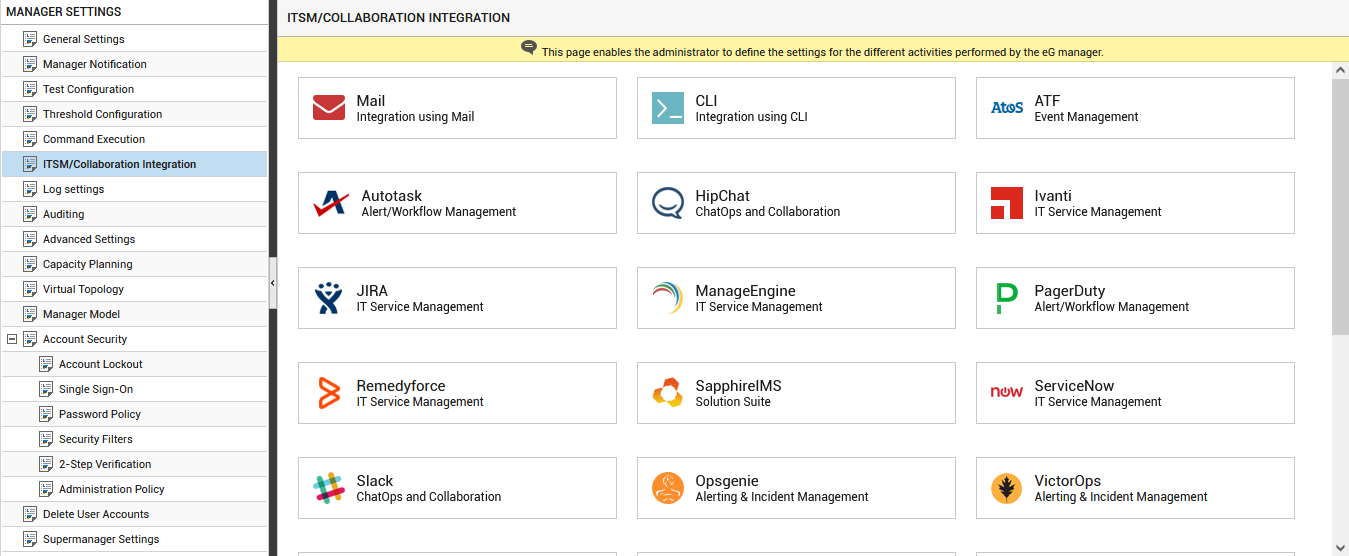This screenshot has height=556, width=1349.
Task: Collapse the Account Security tree node
Action: [12, 339]
